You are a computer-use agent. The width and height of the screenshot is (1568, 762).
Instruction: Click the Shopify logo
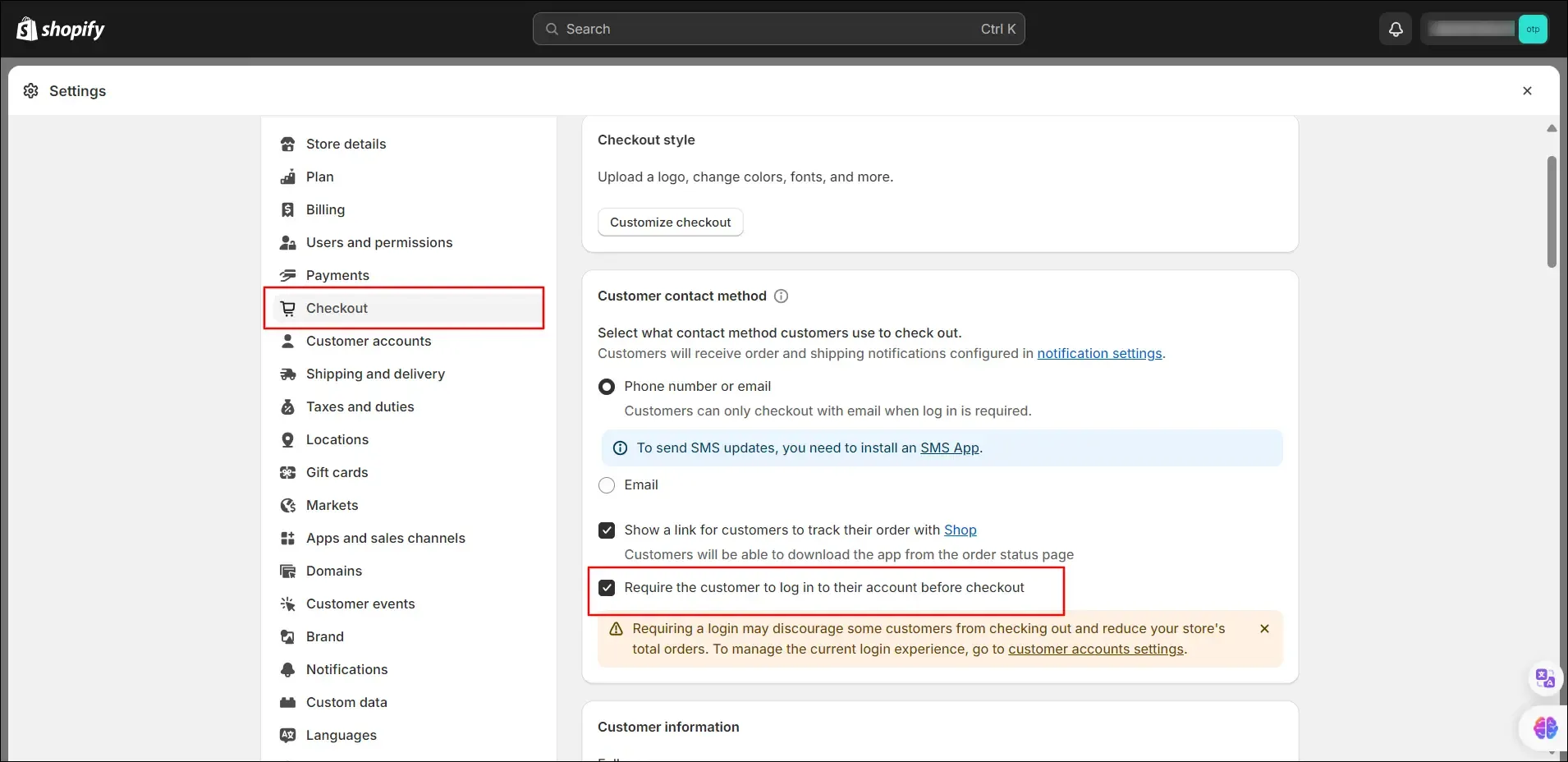coord(61,30)
